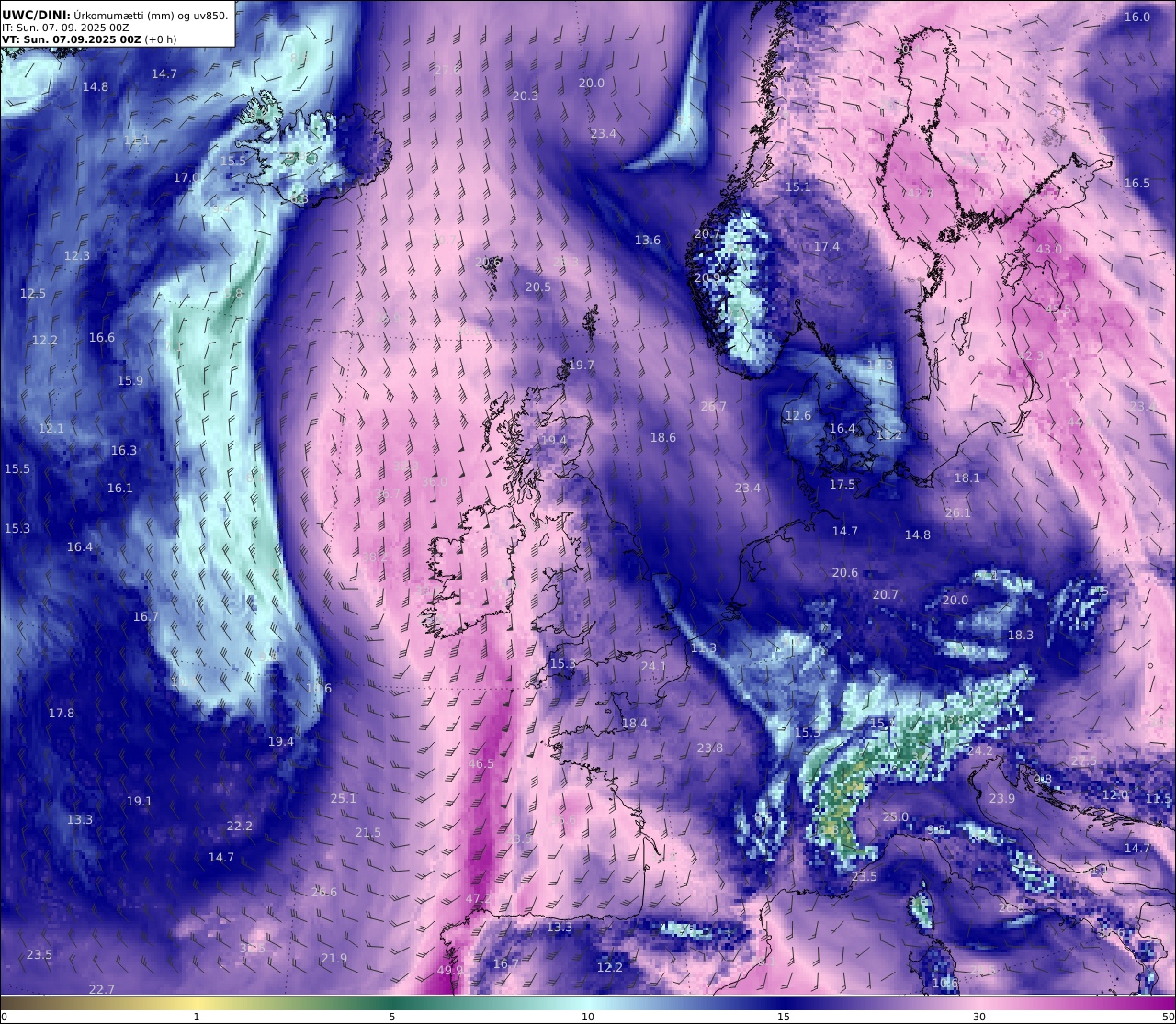Click the 'IT: Sun. 07. 09. 2025 00Z' line
Screen dimensions: 1176x1024
point(65,28)
